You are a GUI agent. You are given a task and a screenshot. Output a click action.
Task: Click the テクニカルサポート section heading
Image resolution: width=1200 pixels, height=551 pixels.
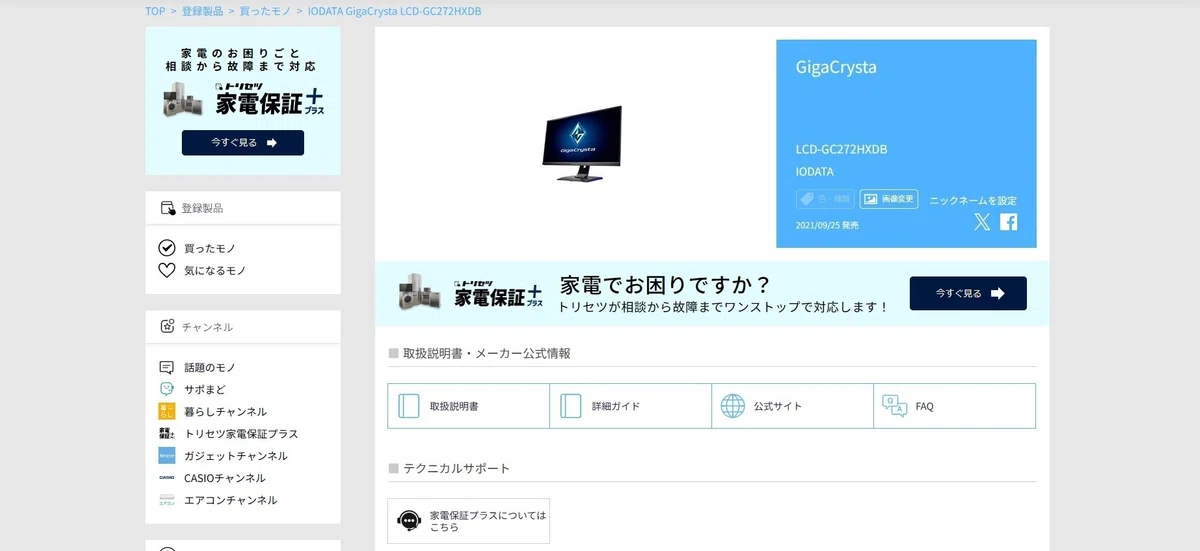point(456,468)
